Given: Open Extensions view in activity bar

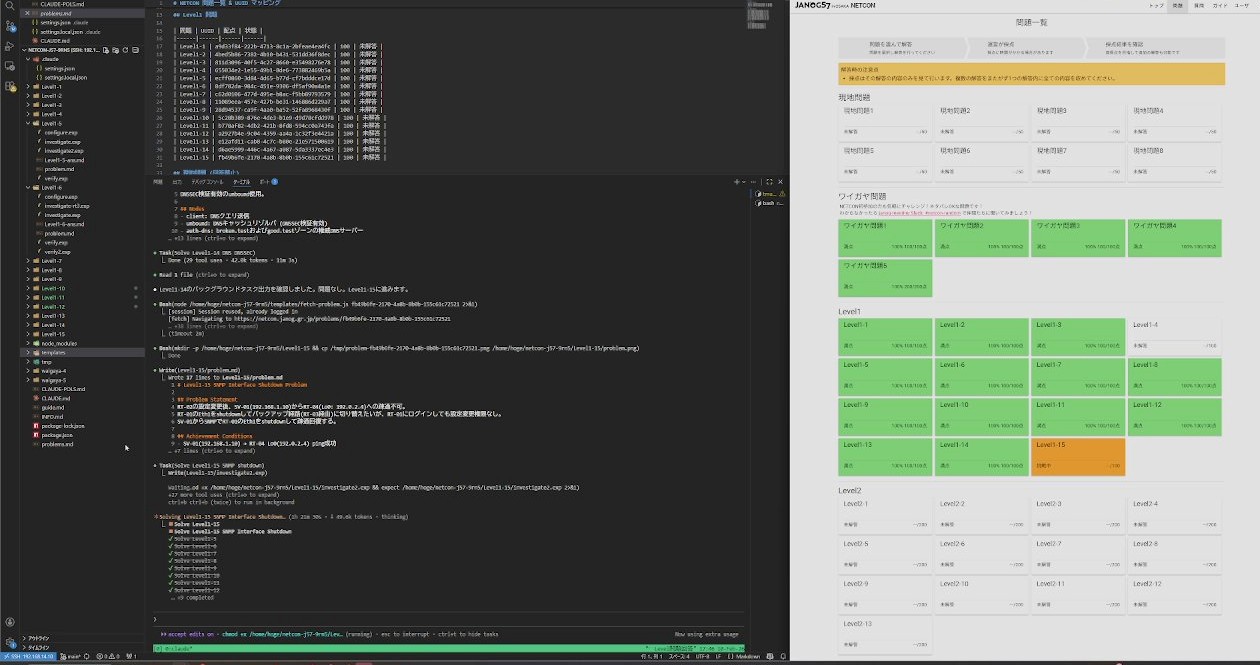Looking at the screenshot, I should pos(10,86).
